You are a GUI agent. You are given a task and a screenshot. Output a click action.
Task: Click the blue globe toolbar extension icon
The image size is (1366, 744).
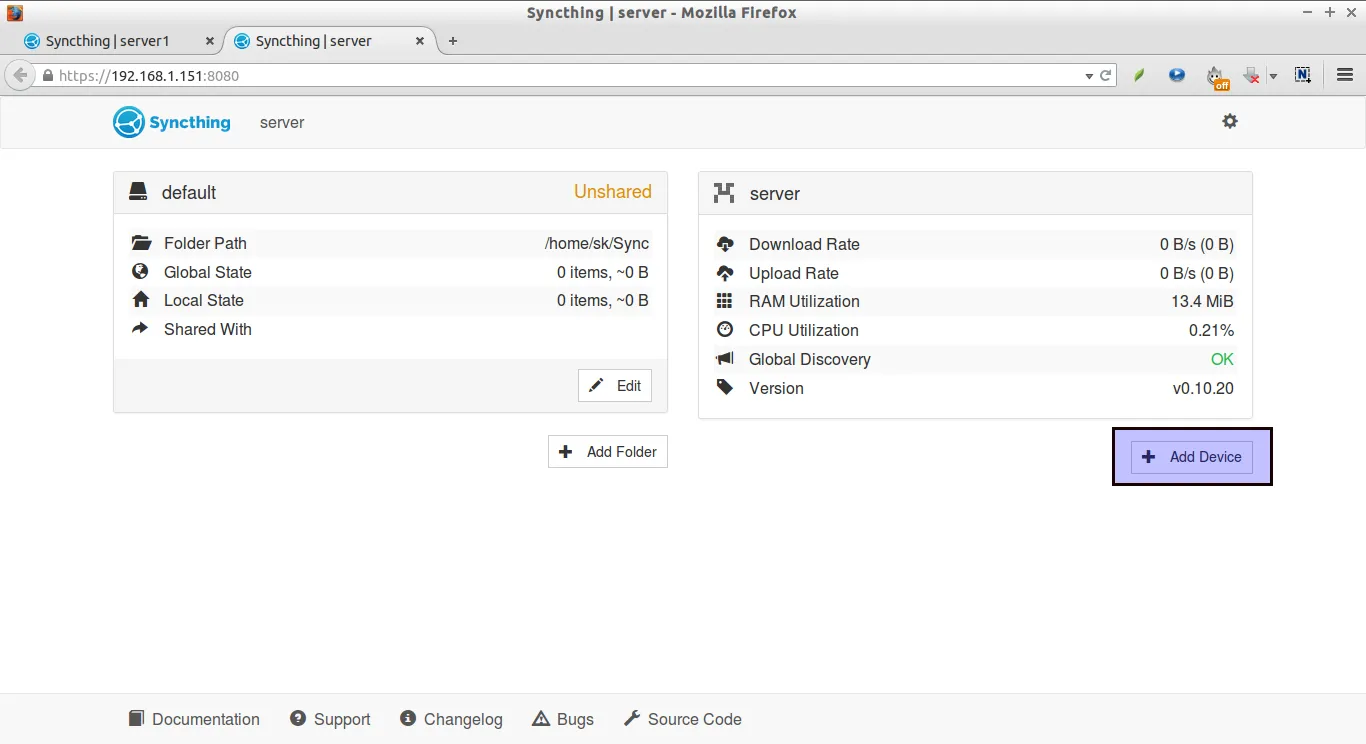1177,75
